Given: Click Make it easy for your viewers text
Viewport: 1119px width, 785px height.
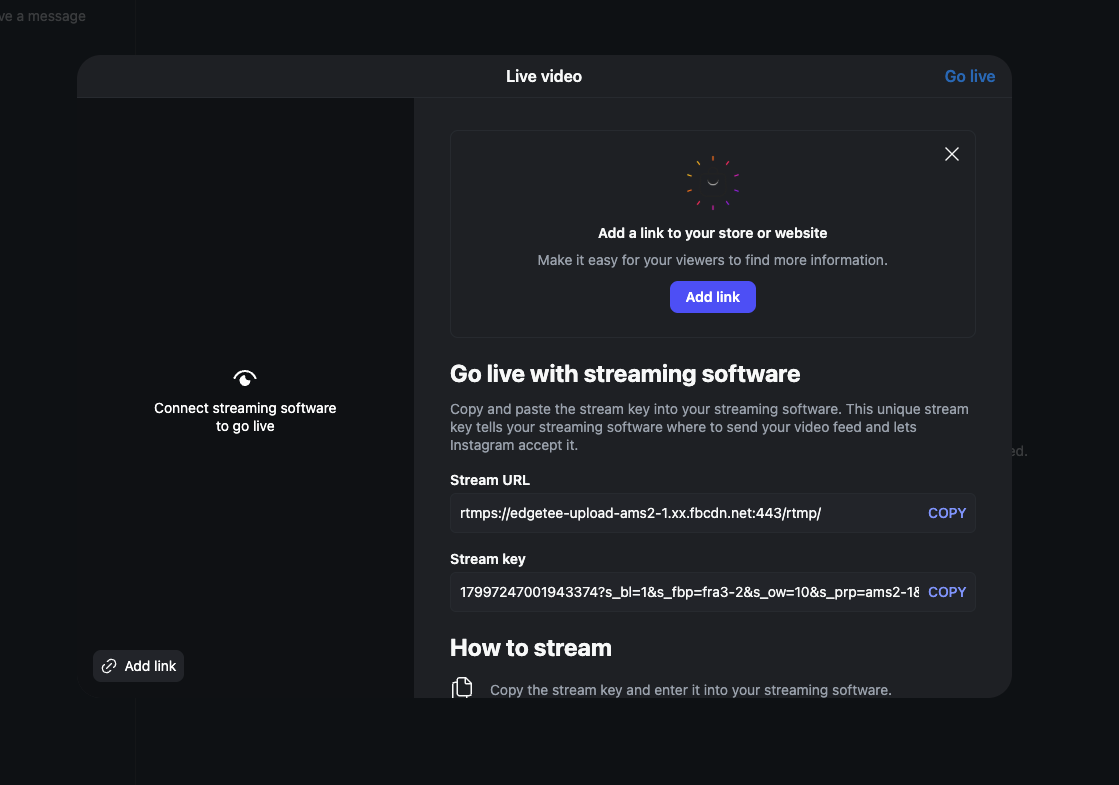Looking at the screenshot, I should [x=712, y=260].
